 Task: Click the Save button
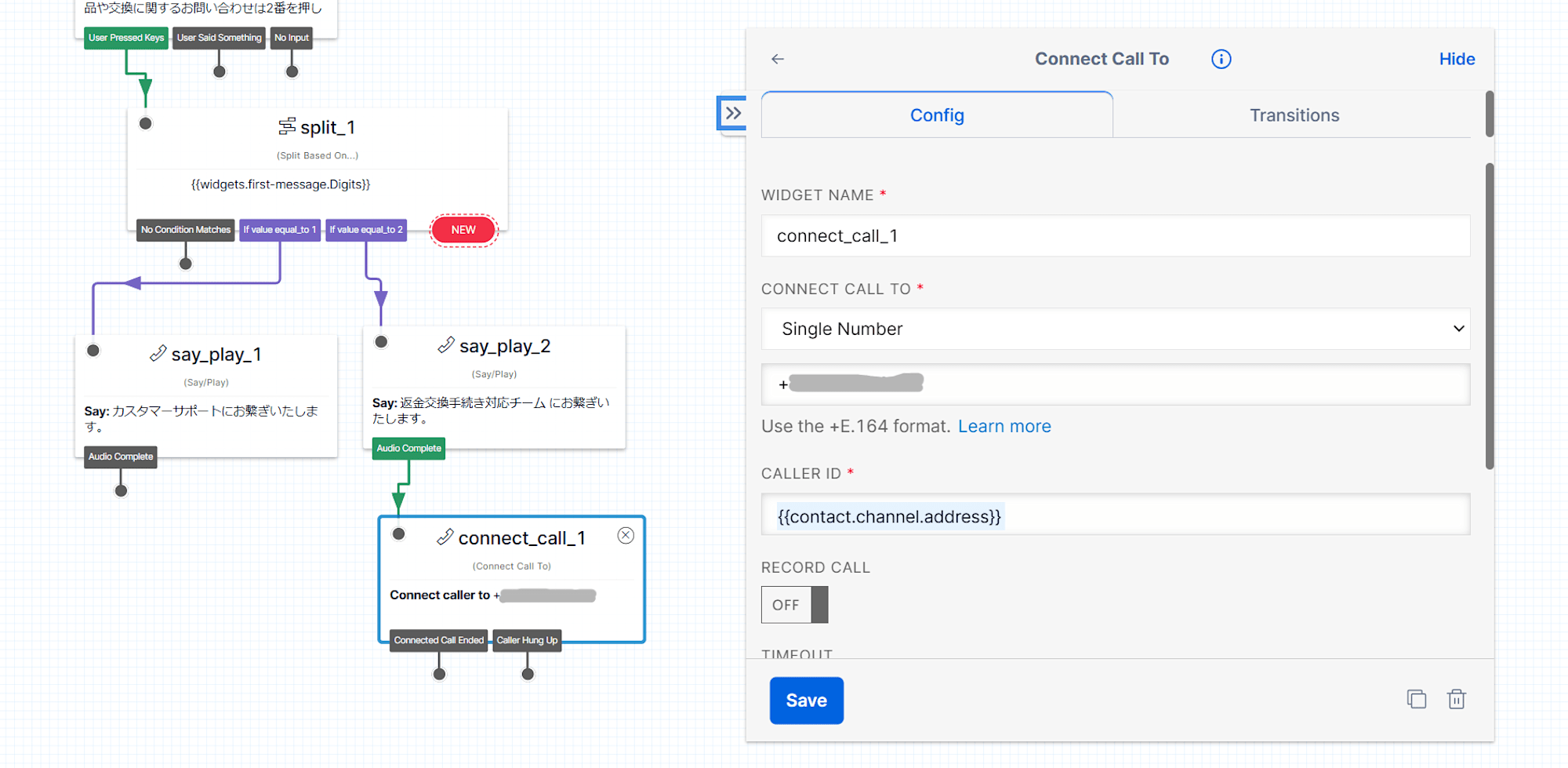tap(806, 700)
